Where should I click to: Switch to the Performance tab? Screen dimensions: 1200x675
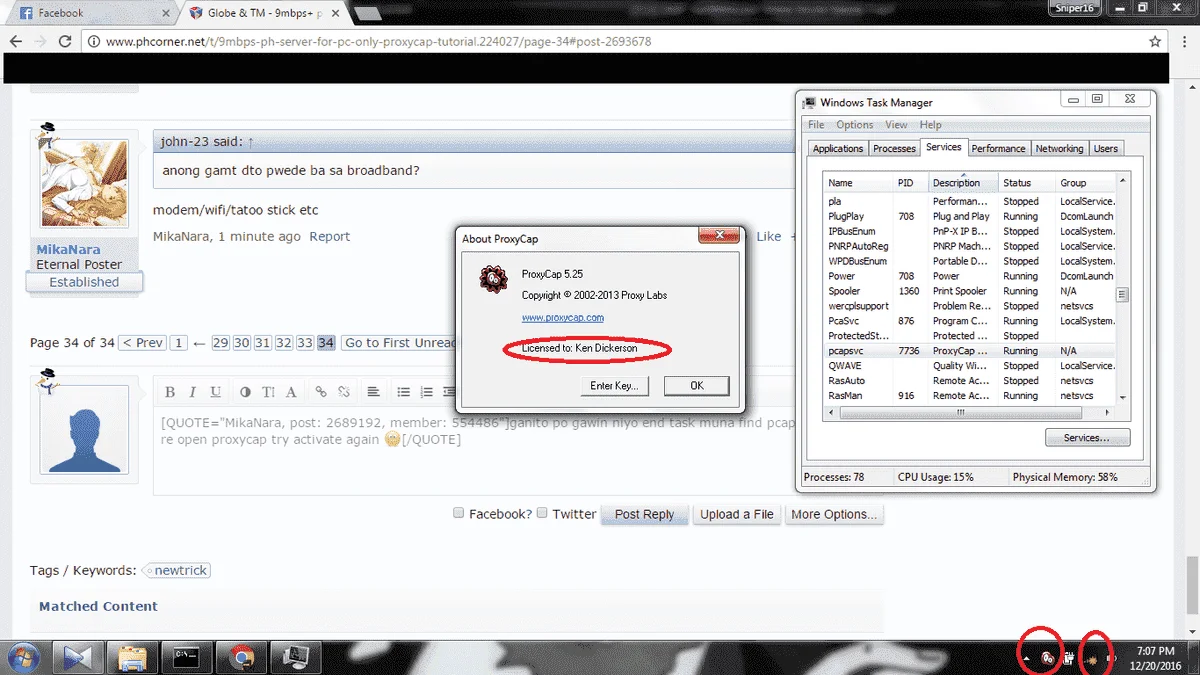998,148
